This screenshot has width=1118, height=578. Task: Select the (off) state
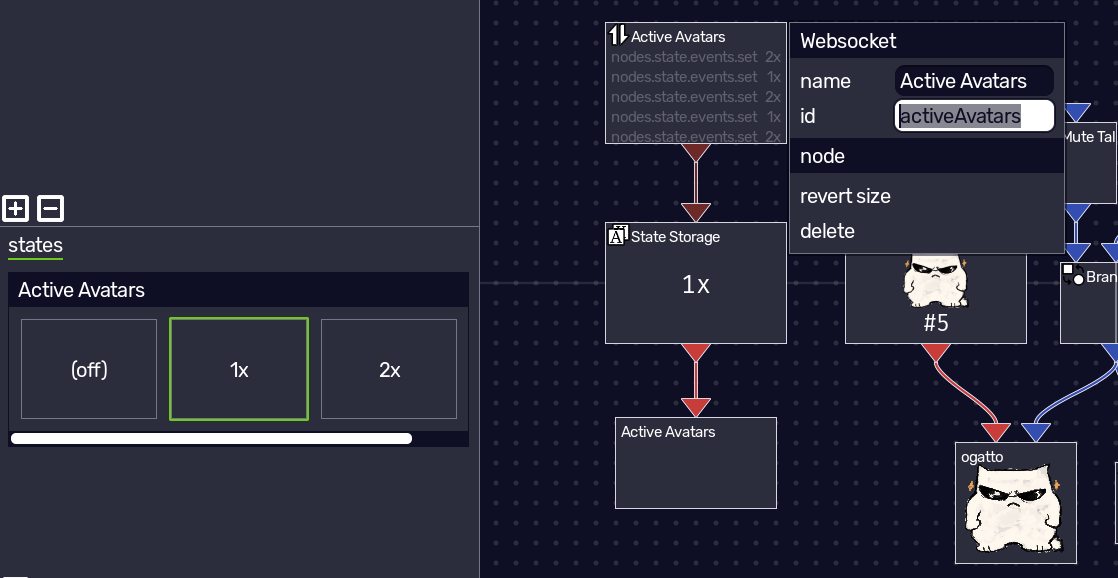pyautogui.click(x=89, y=369)
